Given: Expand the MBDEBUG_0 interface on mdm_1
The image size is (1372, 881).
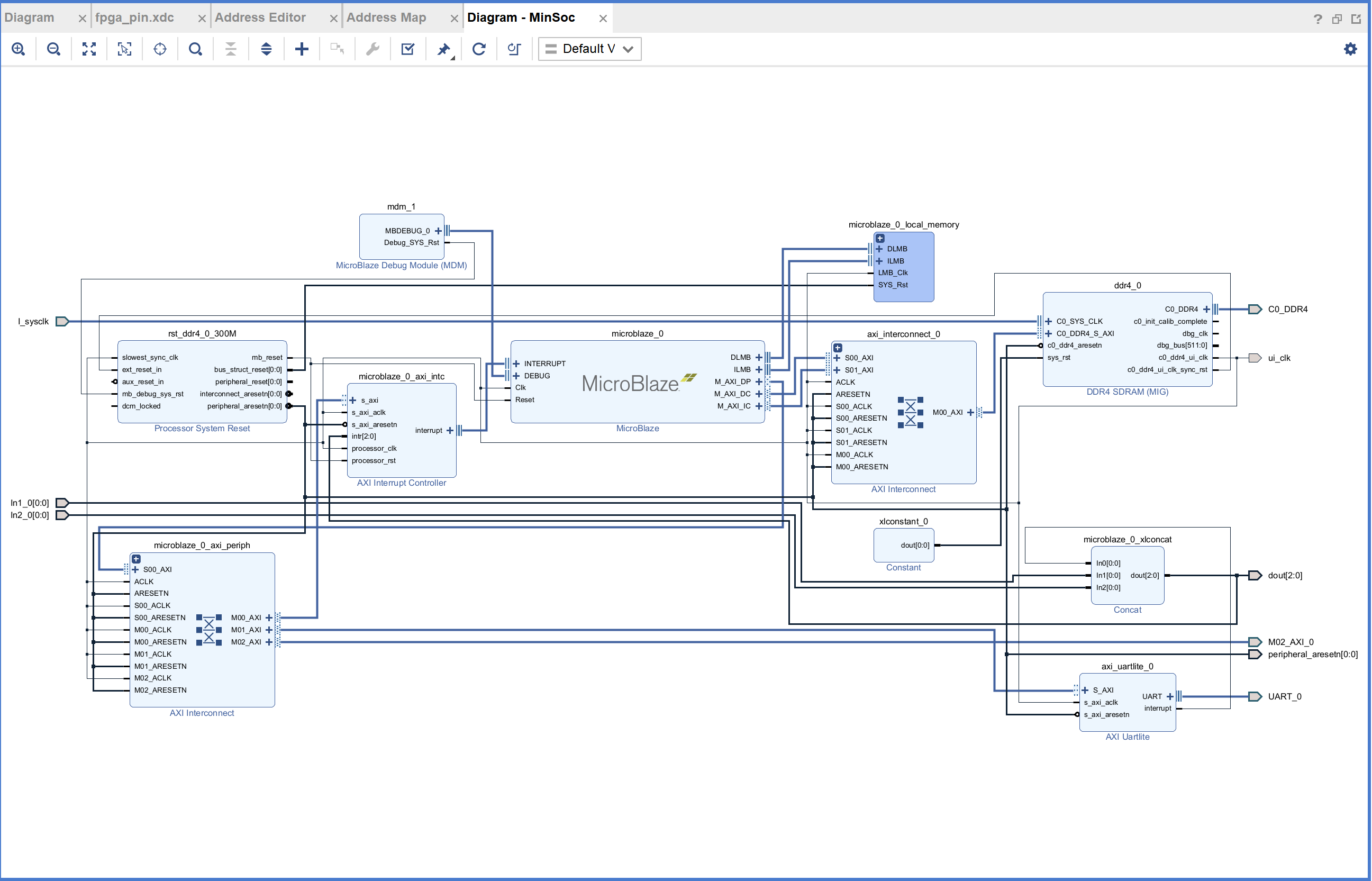Looking at the screenshot, I should pyautogui.click(x=439, y=231).
